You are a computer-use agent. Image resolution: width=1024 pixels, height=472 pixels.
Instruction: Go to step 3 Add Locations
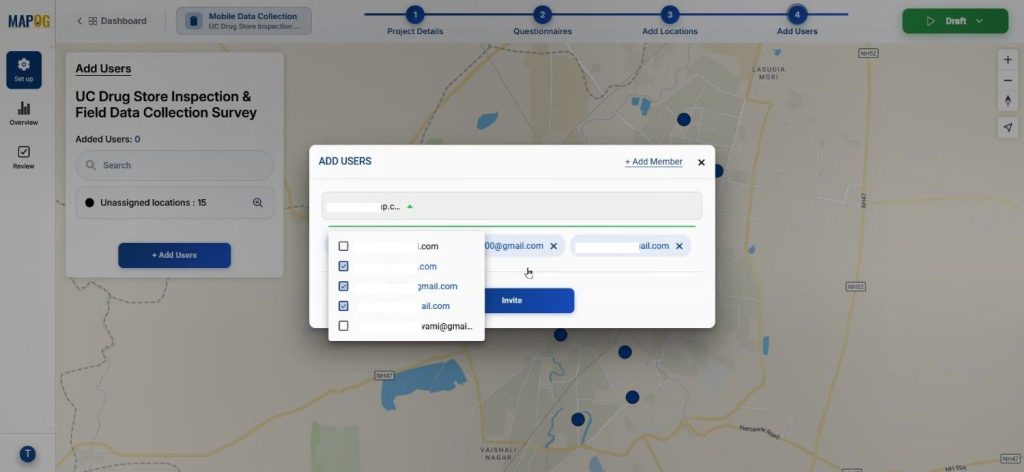(x=669, y=21)
